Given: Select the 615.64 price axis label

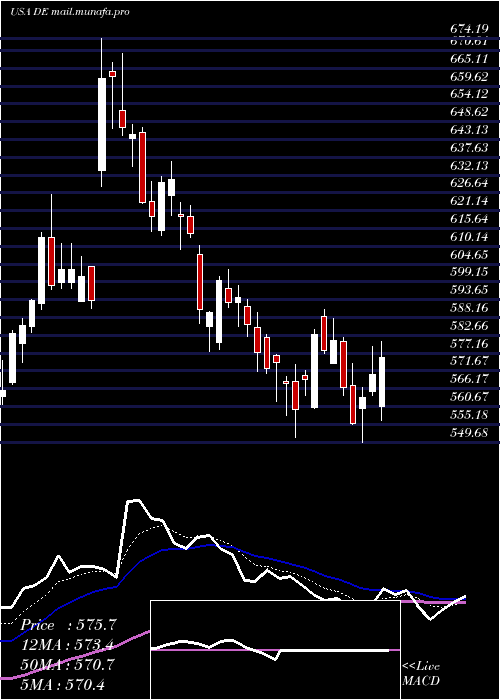Looking at the screenshot, I should click(x=469, y=219).
